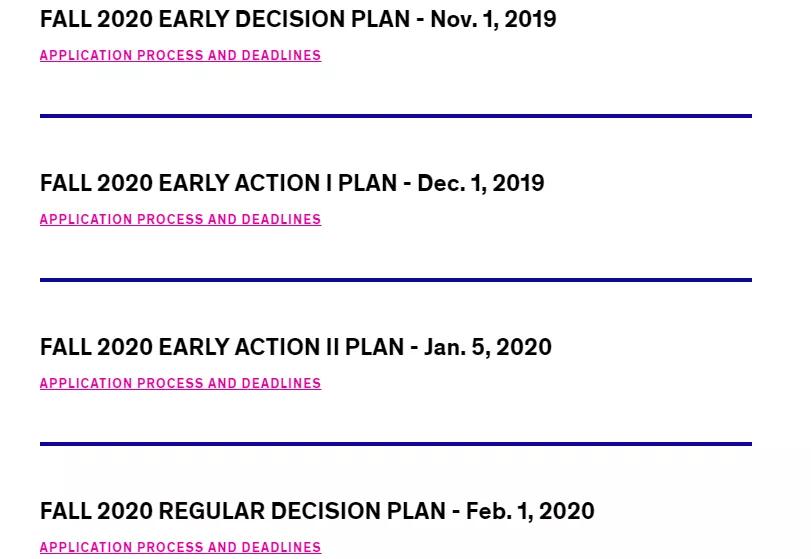Open Application Process link under Regular Decision Plan
Image resolution: width=811 pixels, height=559 pixels.
181,547
